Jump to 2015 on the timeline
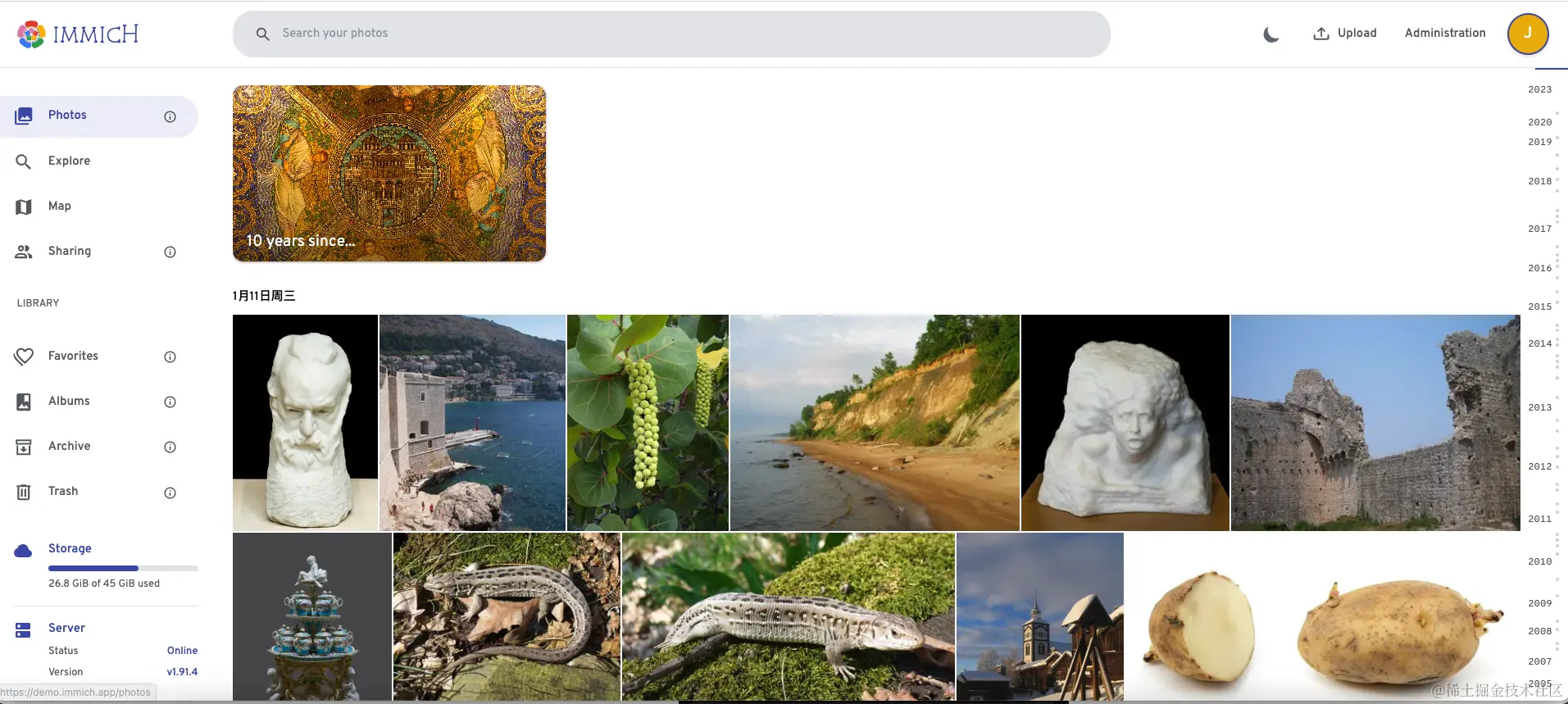This screenshot has height=704, width=1568. [1539, 307]
